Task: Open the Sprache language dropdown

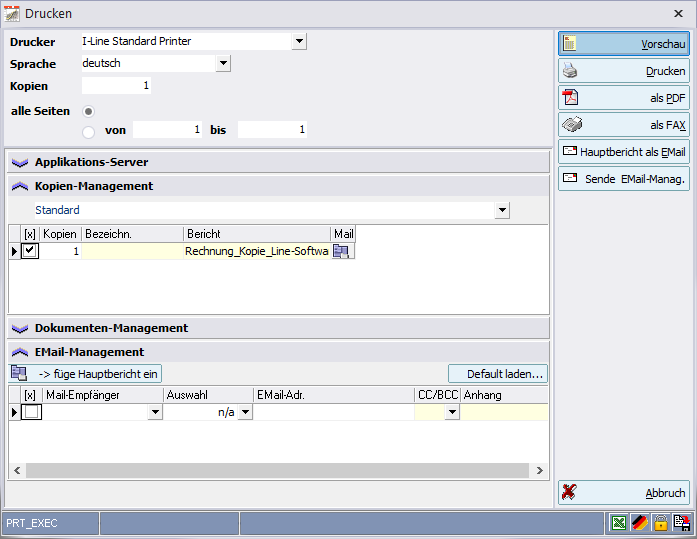Action: tap(223, 63)
